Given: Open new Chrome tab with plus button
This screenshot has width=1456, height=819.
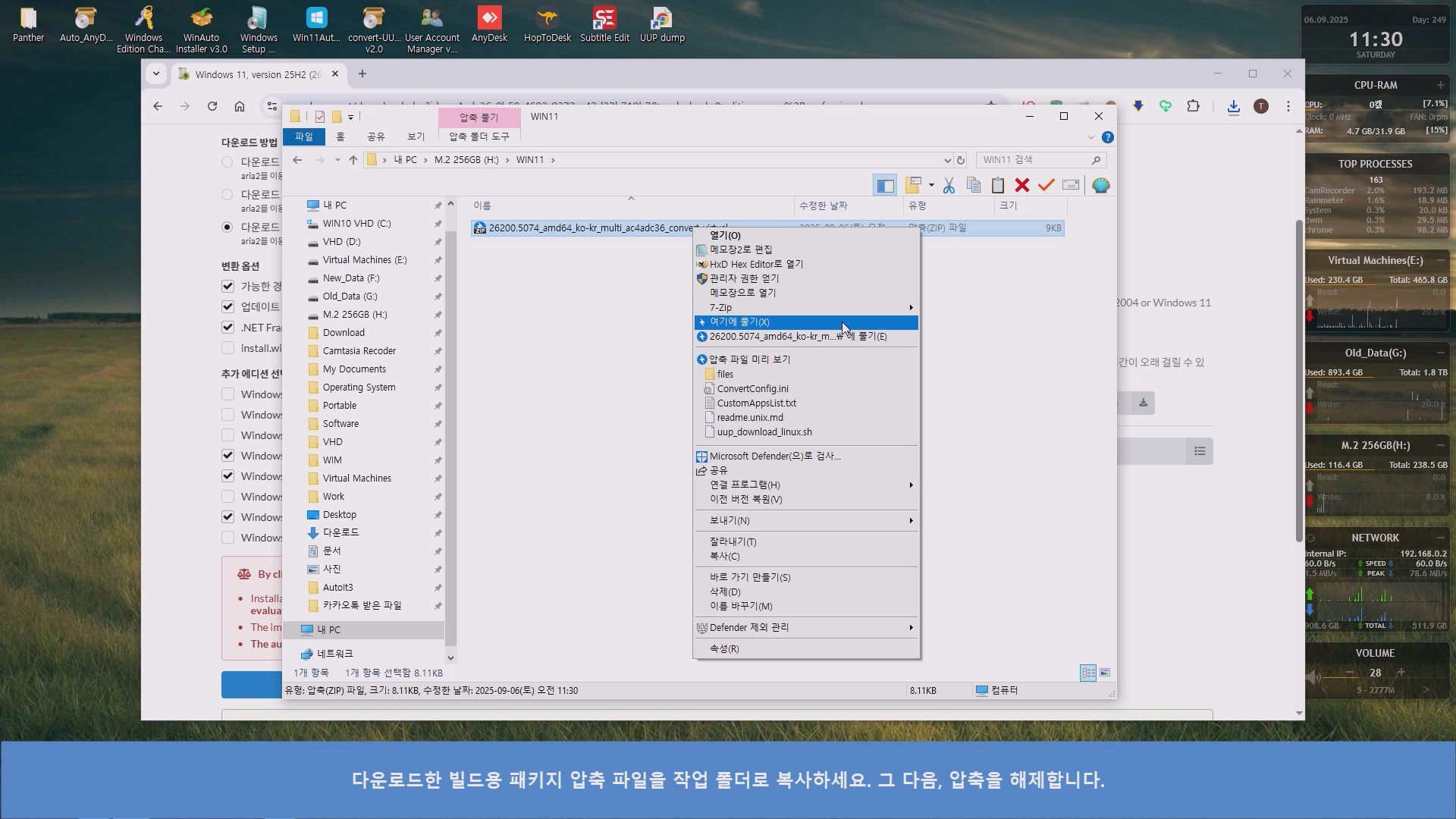Looking at the screenshot, I should coord(362,74).
